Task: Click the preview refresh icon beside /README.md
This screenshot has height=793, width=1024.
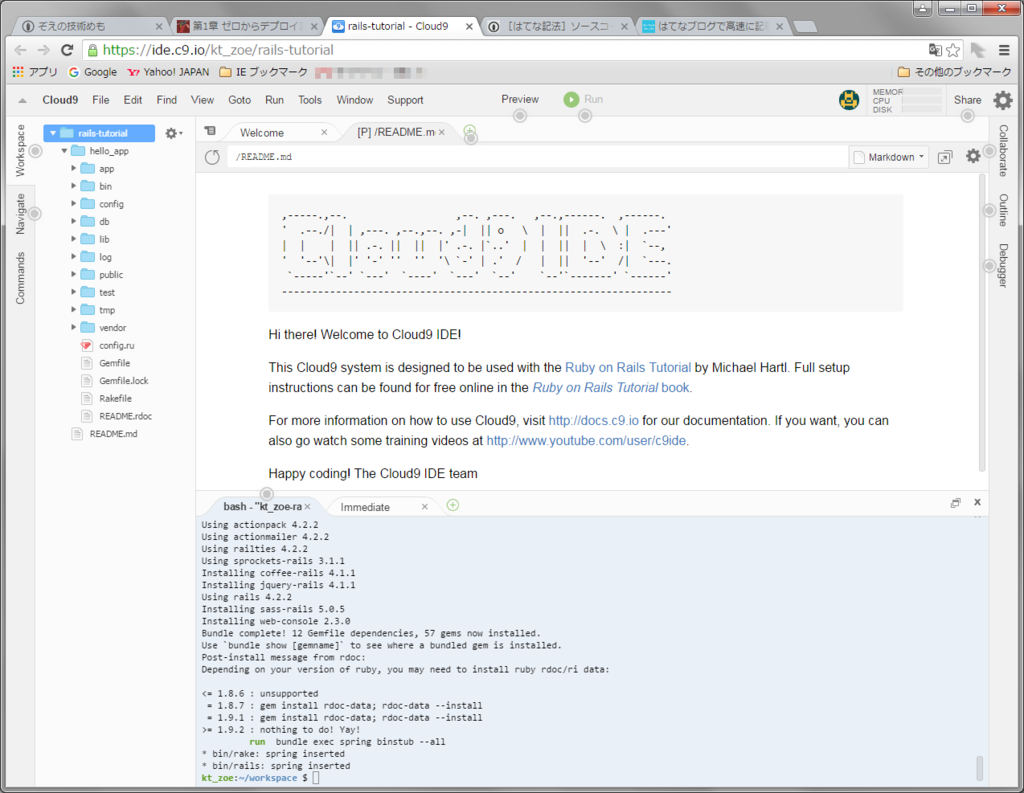Action: coord(212,157)
